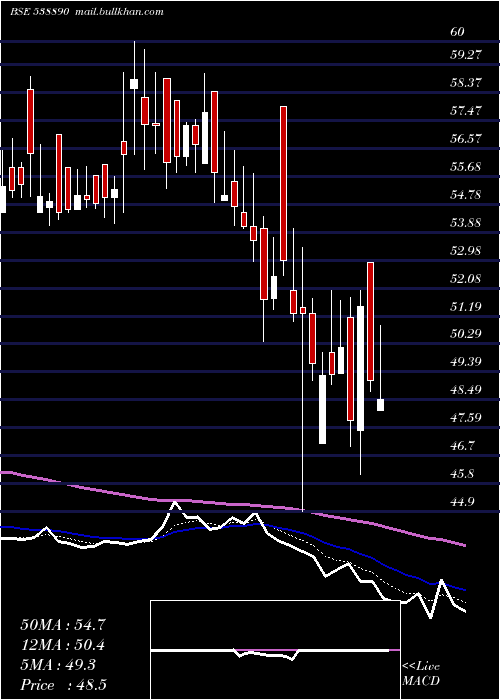The image size is (500, 700).
Task: Click the 52.98 price axis label
Action: (x=465, y=251)
